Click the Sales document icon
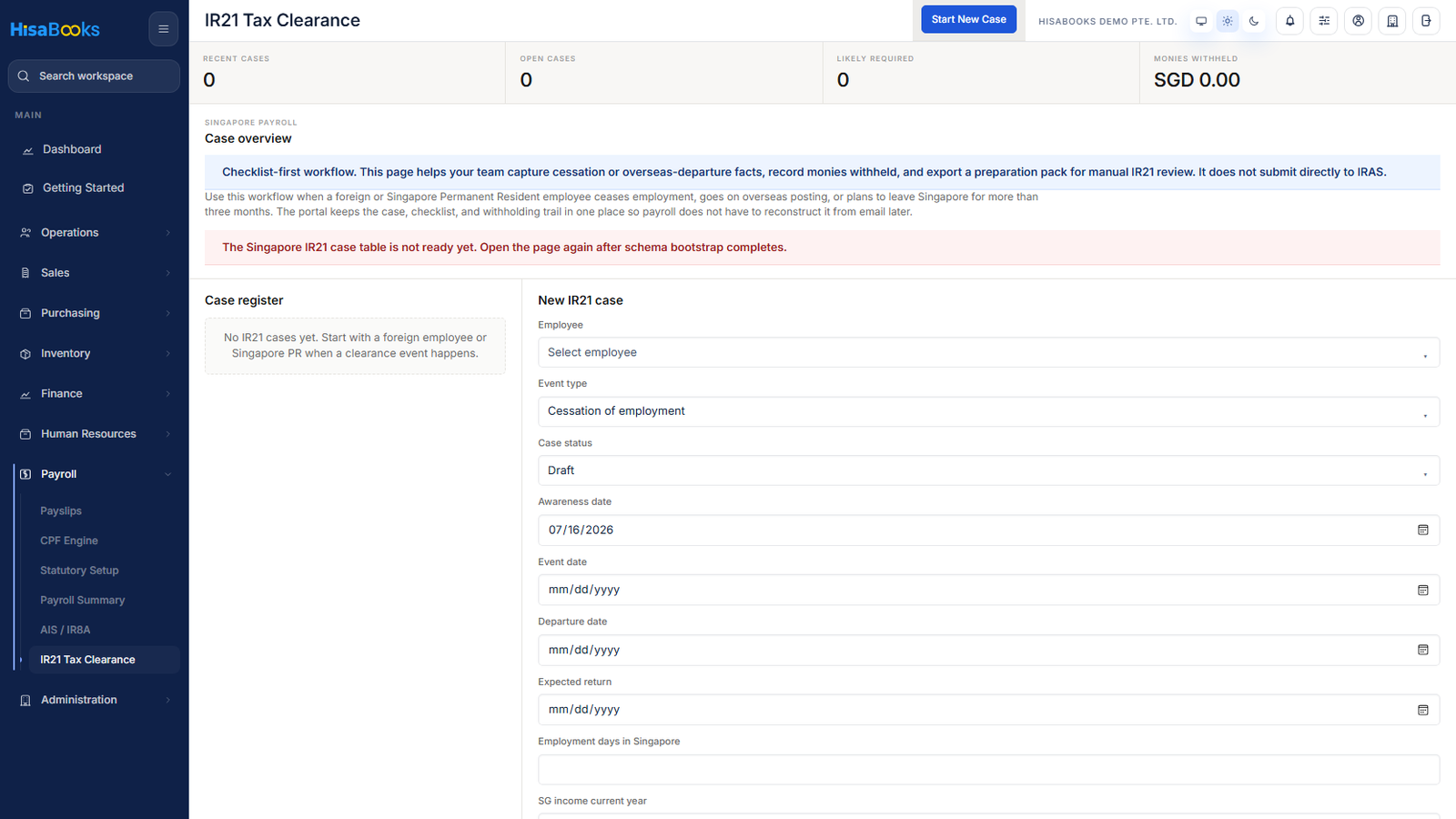Screen dimensions: 1456x819 [25, 273]
